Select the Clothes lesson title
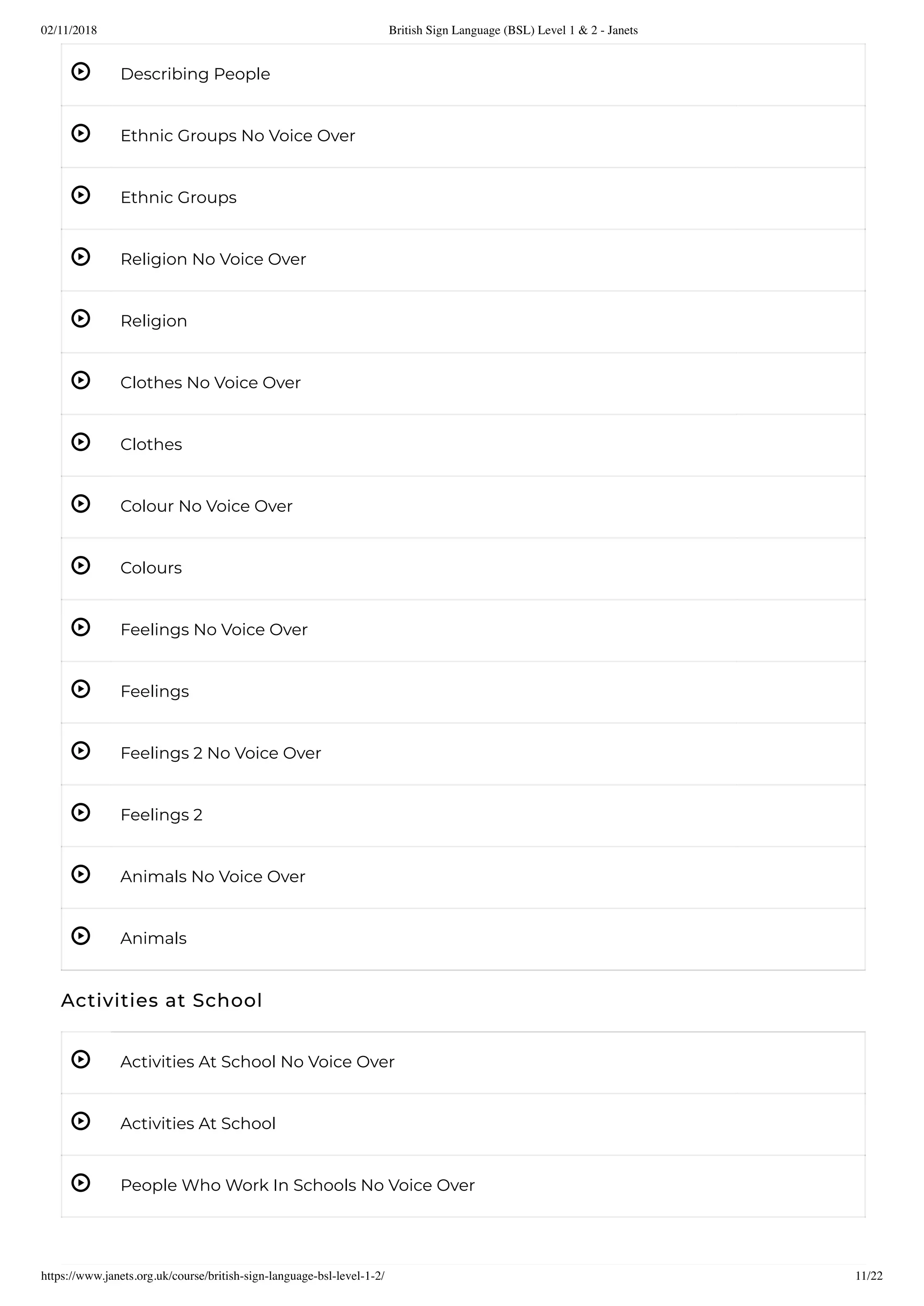The height and width of the screenshot is (1306, 924). tap(151, 445)
